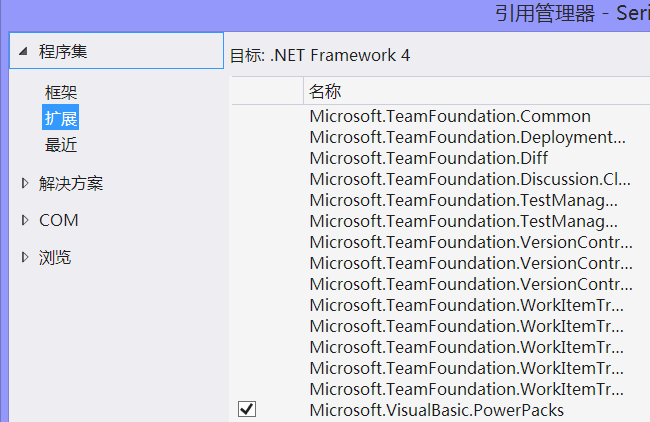
Task: Show the 最近 references list
Action: 61,145
